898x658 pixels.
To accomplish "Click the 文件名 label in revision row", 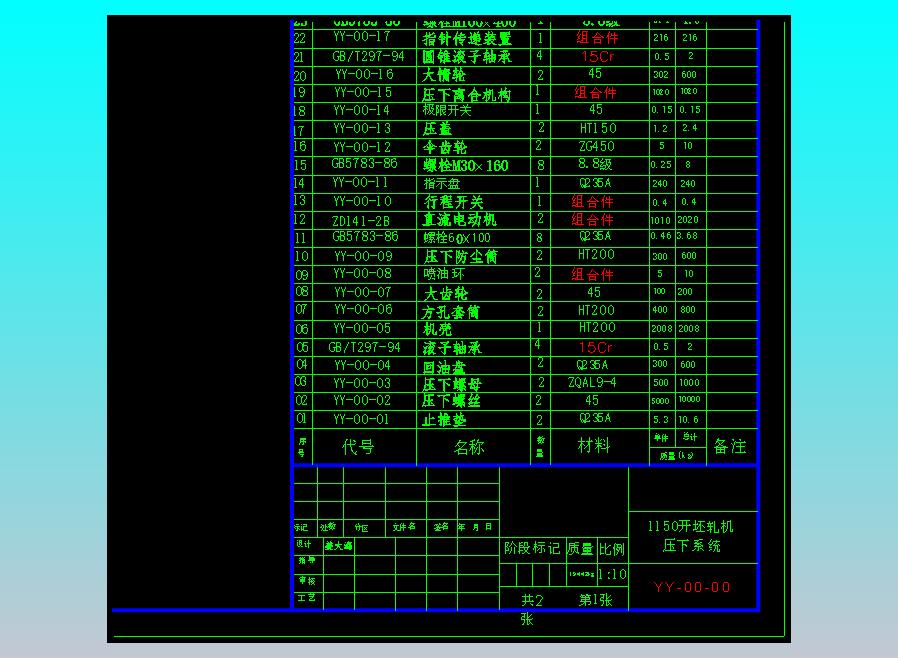I will [x=404, y=527].
